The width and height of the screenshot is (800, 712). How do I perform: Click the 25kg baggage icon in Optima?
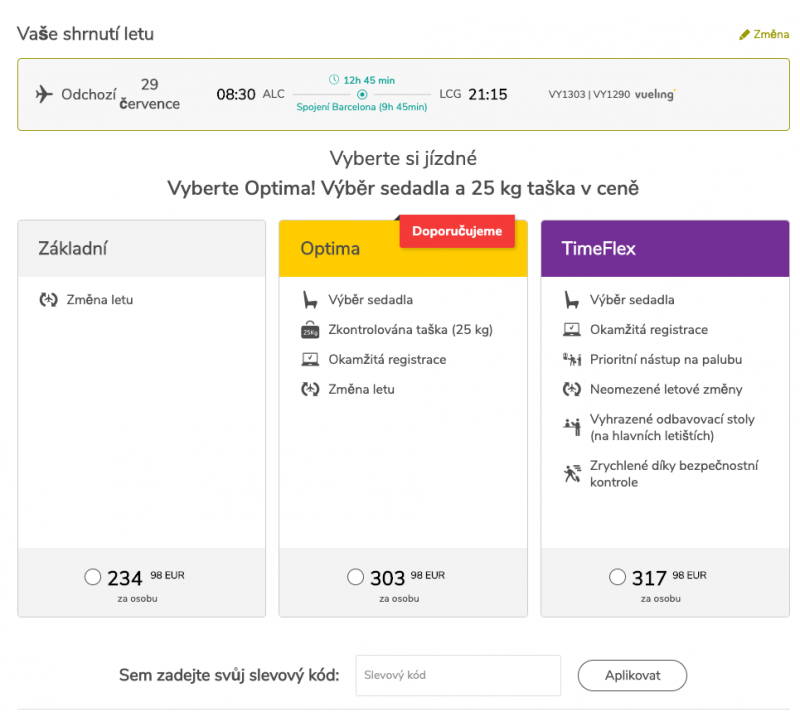[x=310, y=330]
